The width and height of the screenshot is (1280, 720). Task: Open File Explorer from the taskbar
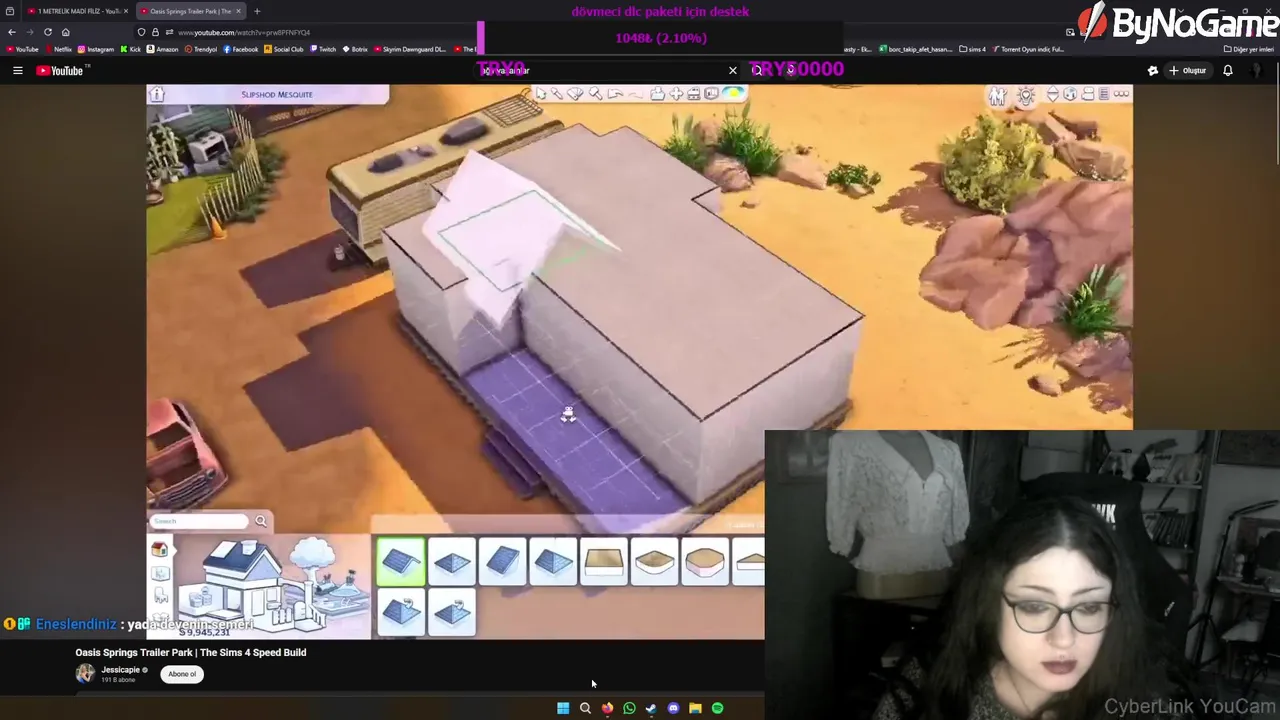(695, 708)
